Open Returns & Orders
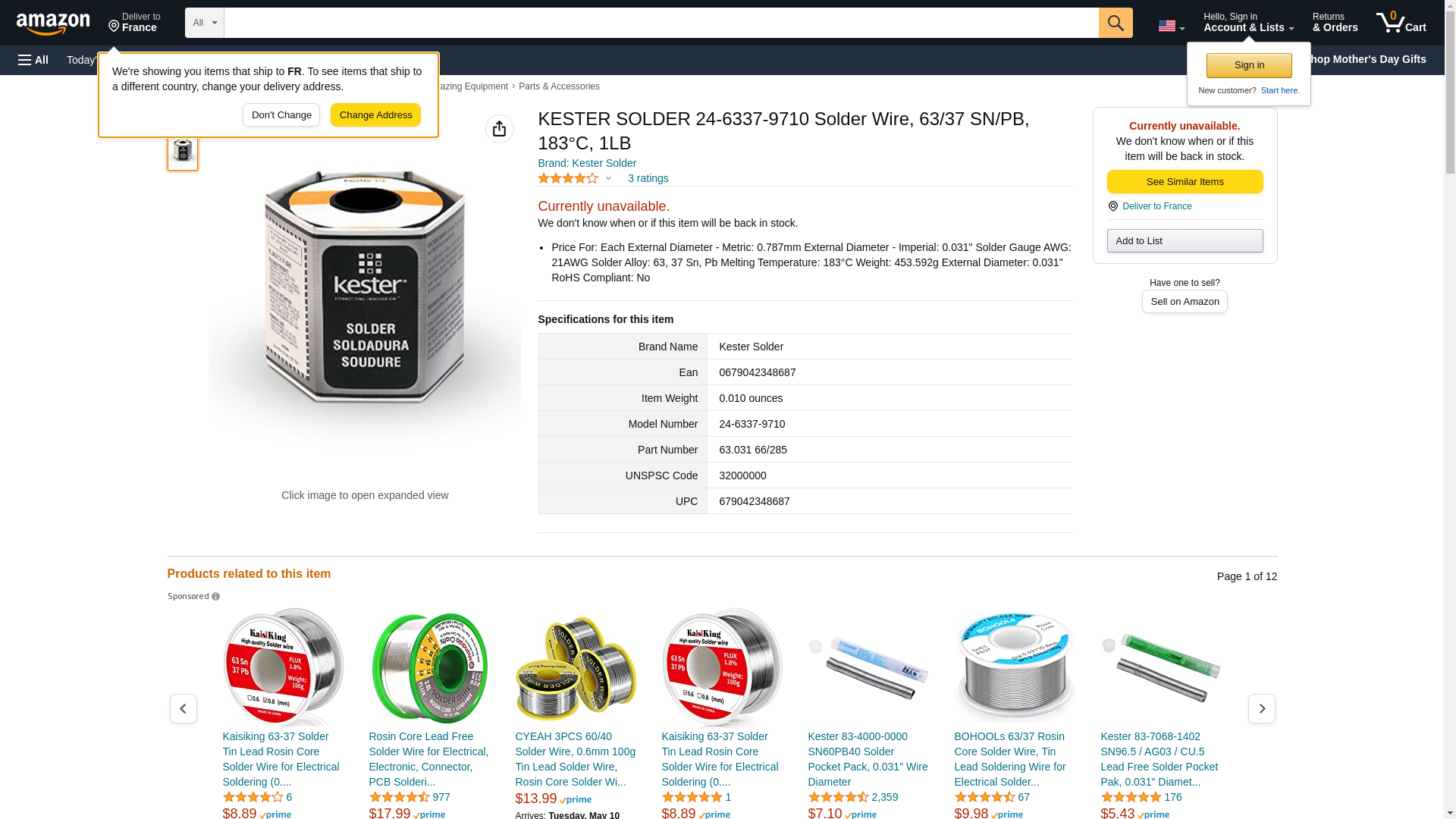 pyautogui.click(x=1335, y=23)
